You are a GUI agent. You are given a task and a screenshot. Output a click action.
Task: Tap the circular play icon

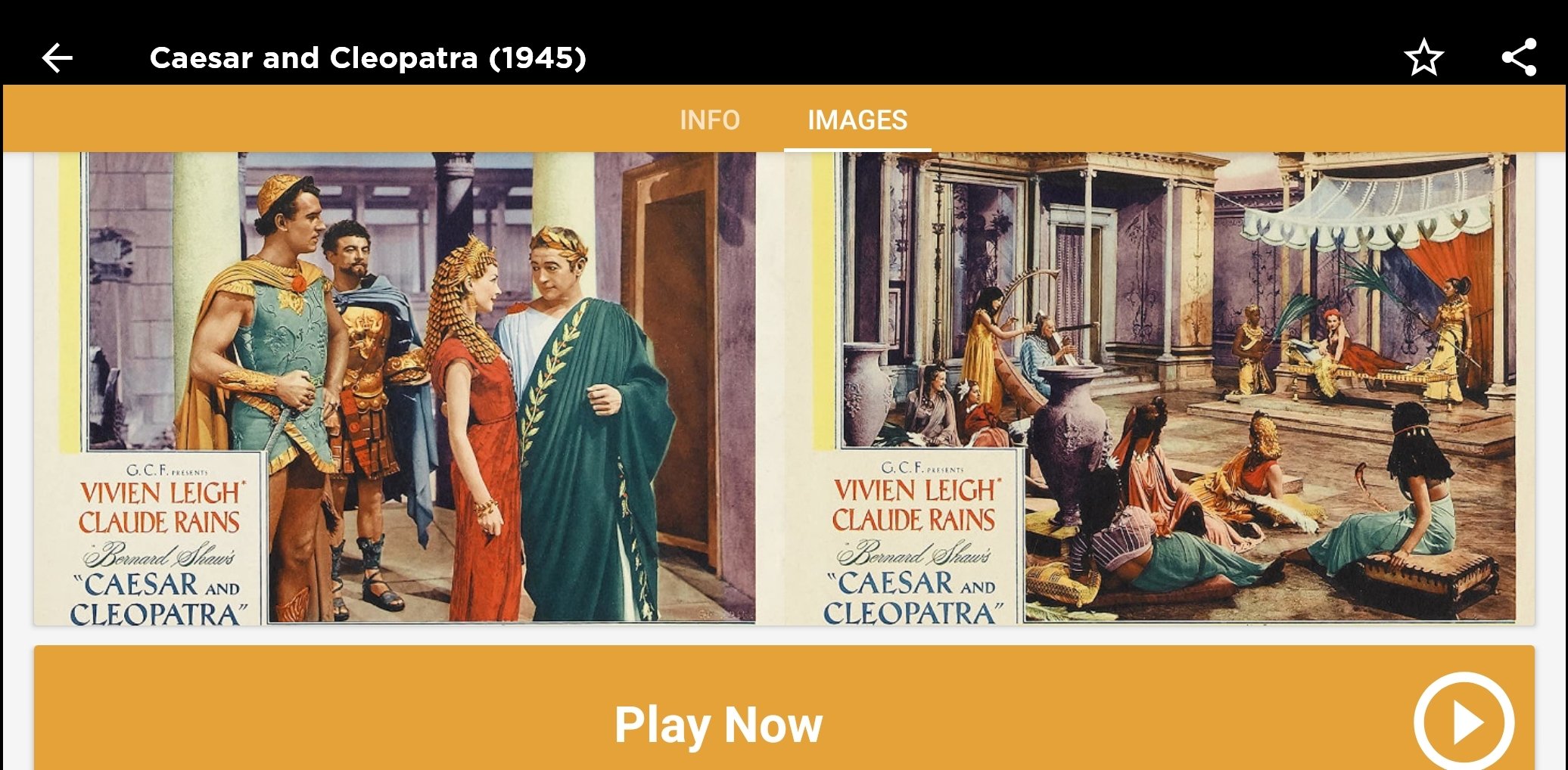(1464, 722)
